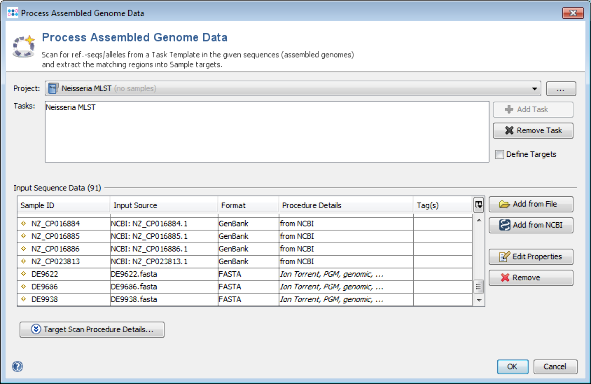The width and height of the screenshot is (591, 384).
Task: Click the diamond icon of sample DE9938
Action: pos(24,299)
